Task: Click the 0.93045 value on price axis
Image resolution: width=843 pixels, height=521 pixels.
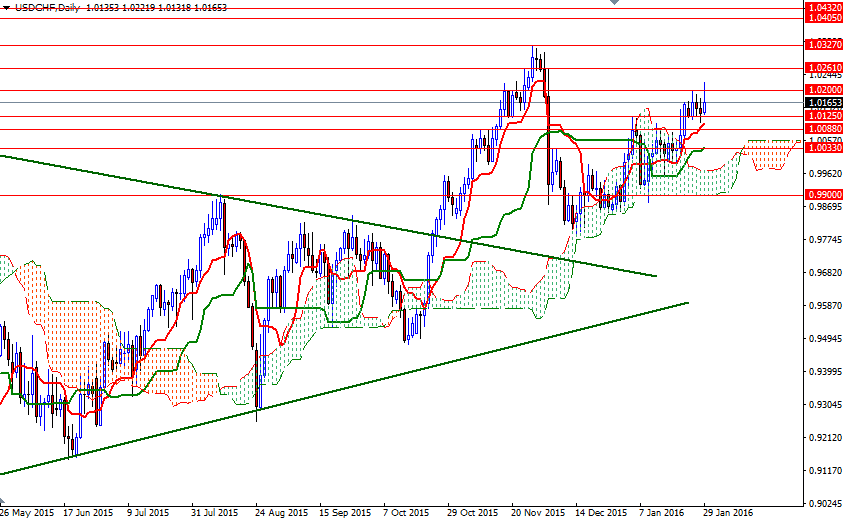Action: pos(825,404)
